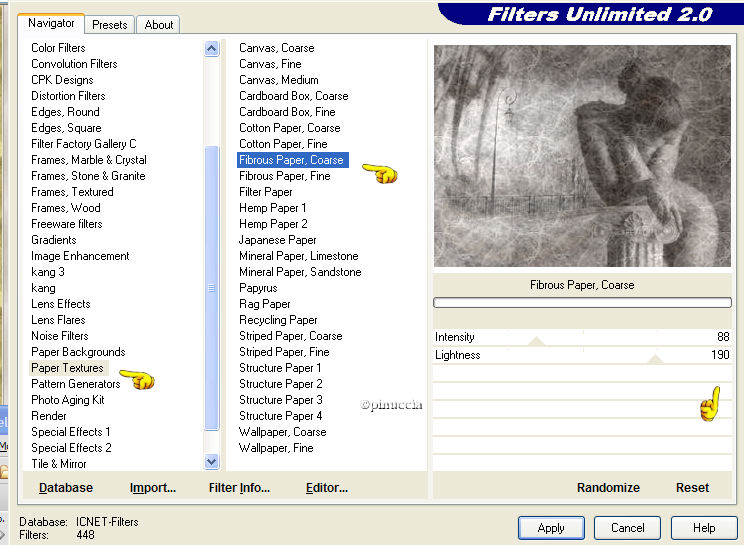Select the Image Enhancement category
Image resolution: width=749 pixels, height=546 pixels.
(x=80, y=256)
